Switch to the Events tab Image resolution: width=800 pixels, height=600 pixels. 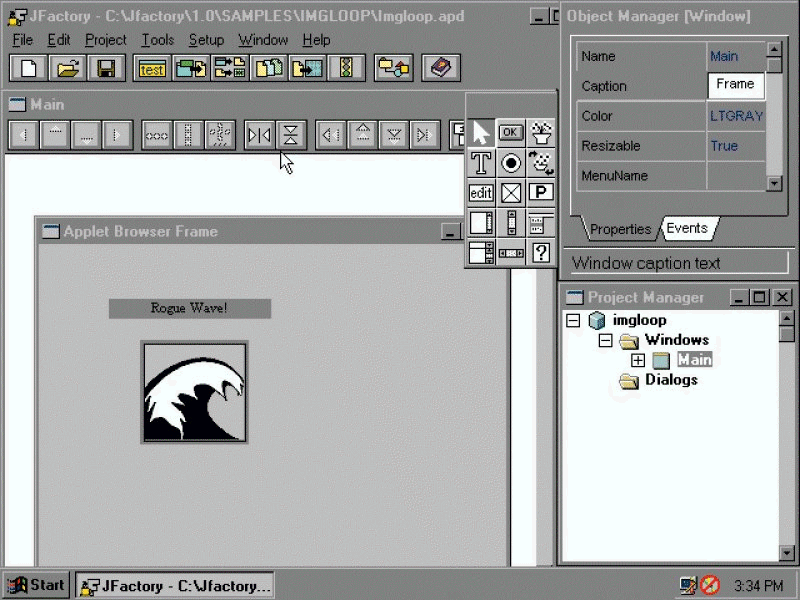click(687, 228)
